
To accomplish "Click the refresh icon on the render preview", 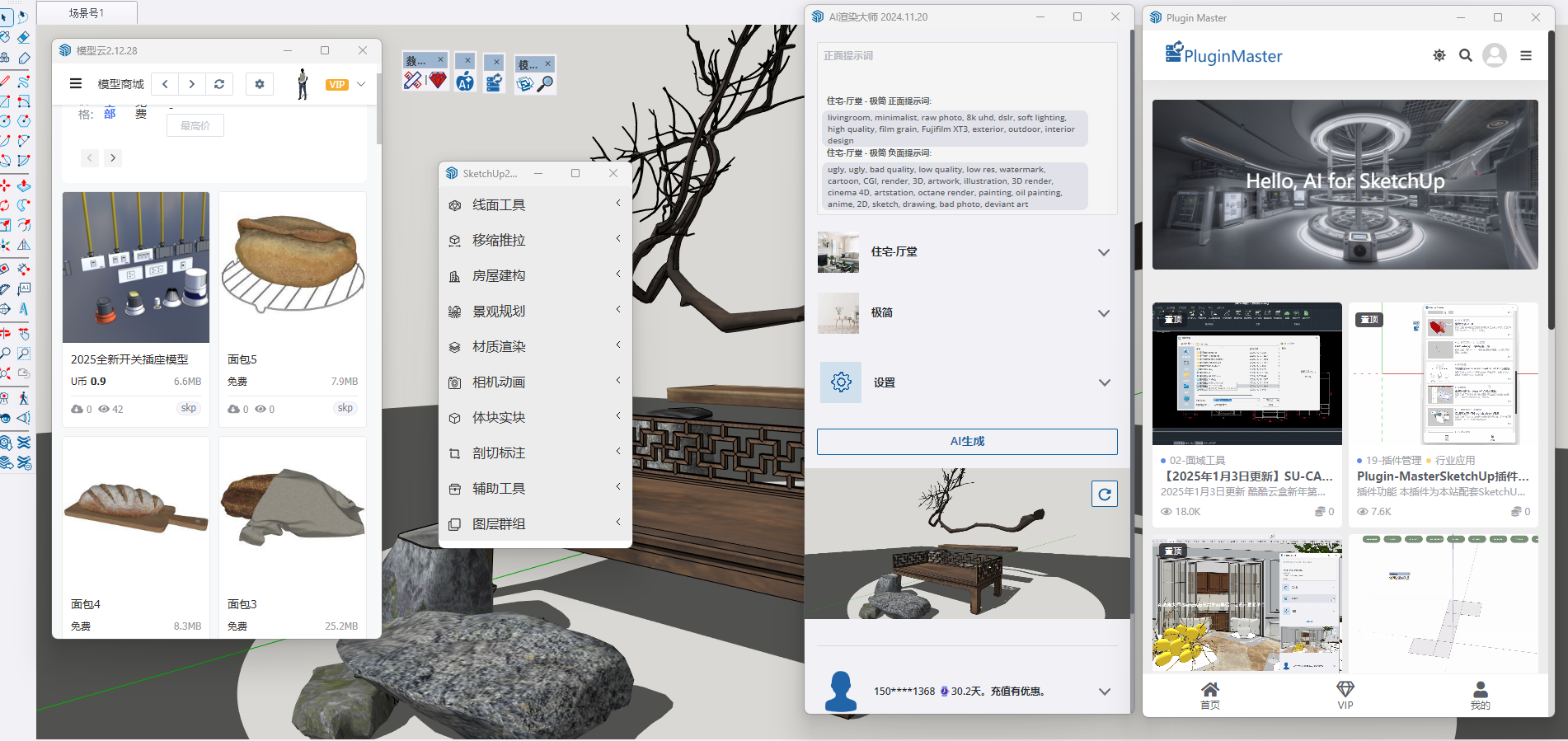I will click(x=1104, y=494).
